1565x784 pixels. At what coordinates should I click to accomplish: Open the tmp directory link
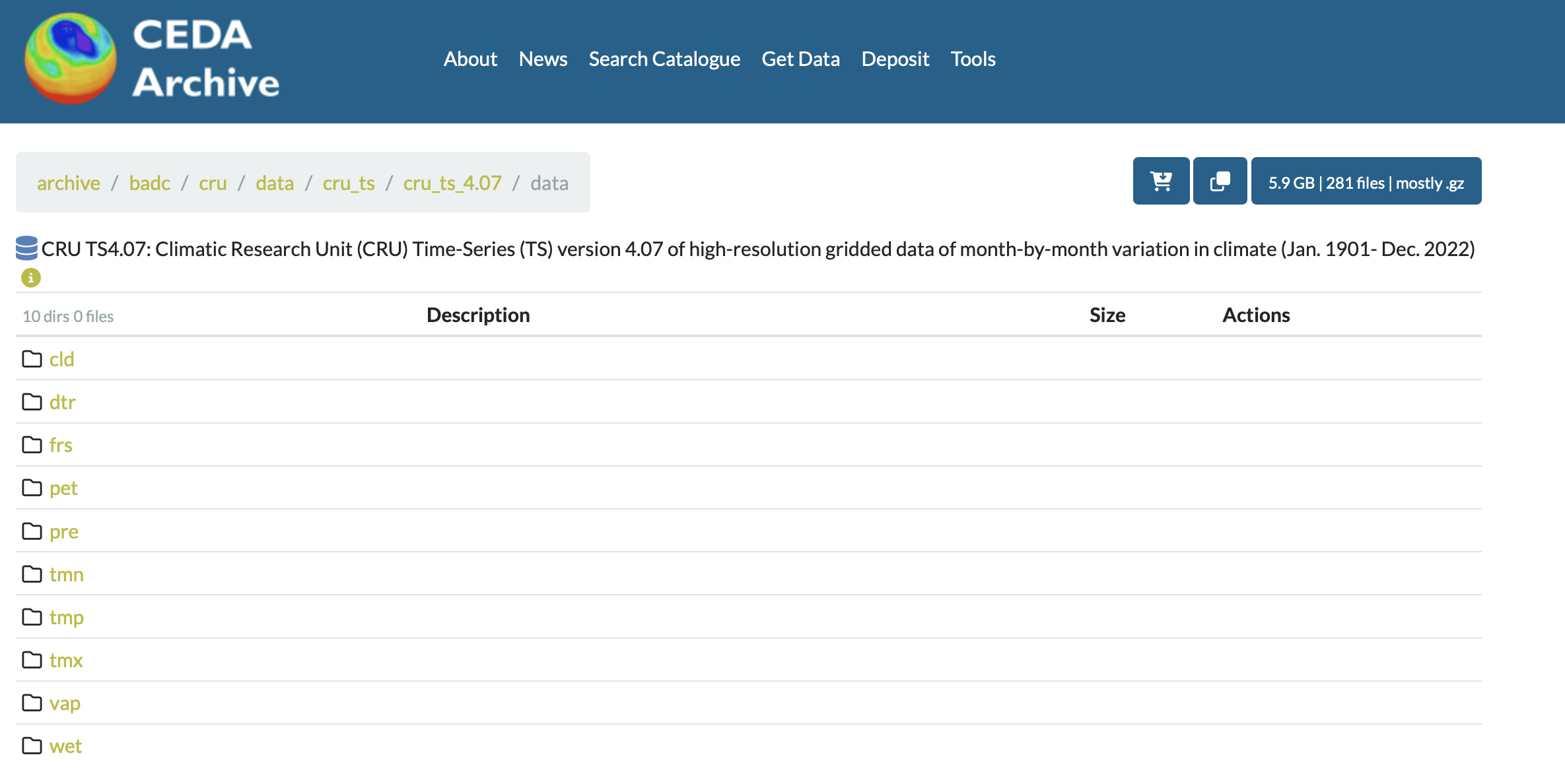(x=66, y=617)
